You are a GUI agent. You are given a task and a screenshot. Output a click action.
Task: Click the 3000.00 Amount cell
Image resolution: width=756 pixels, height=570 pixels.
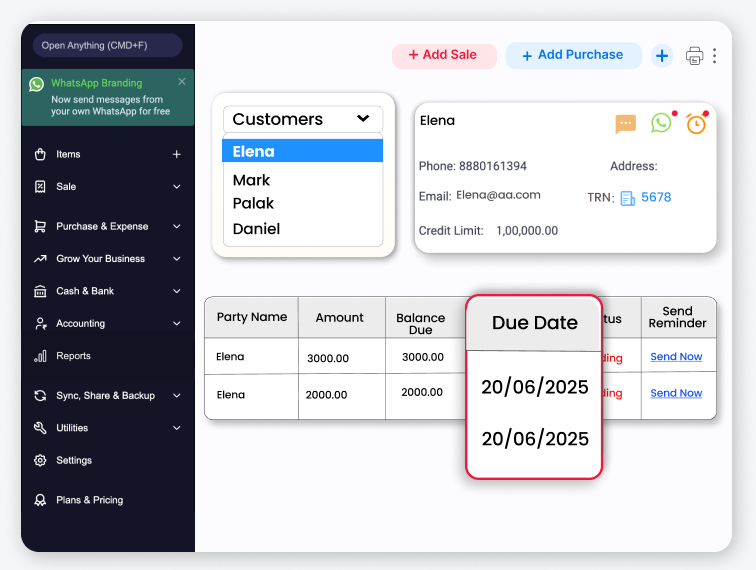tap(328, 358)
